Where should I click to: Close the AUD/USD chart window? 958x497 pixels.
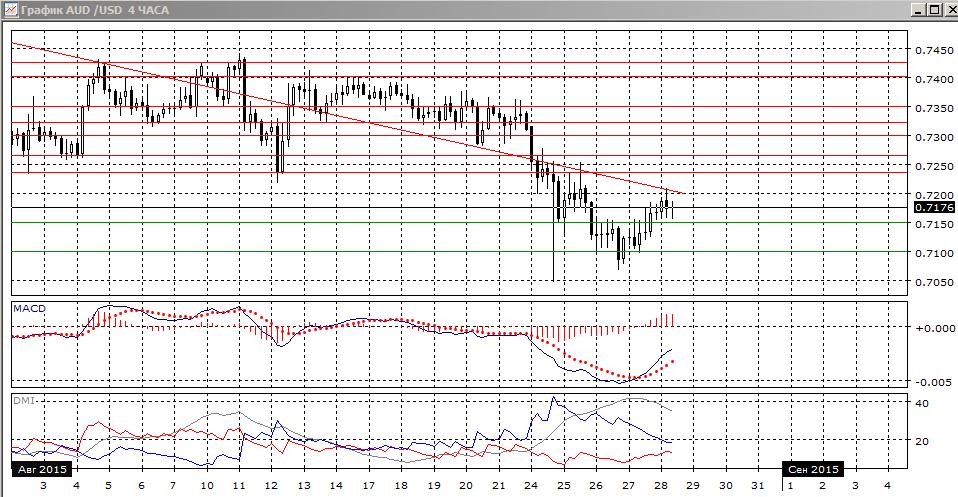[949, 10]
